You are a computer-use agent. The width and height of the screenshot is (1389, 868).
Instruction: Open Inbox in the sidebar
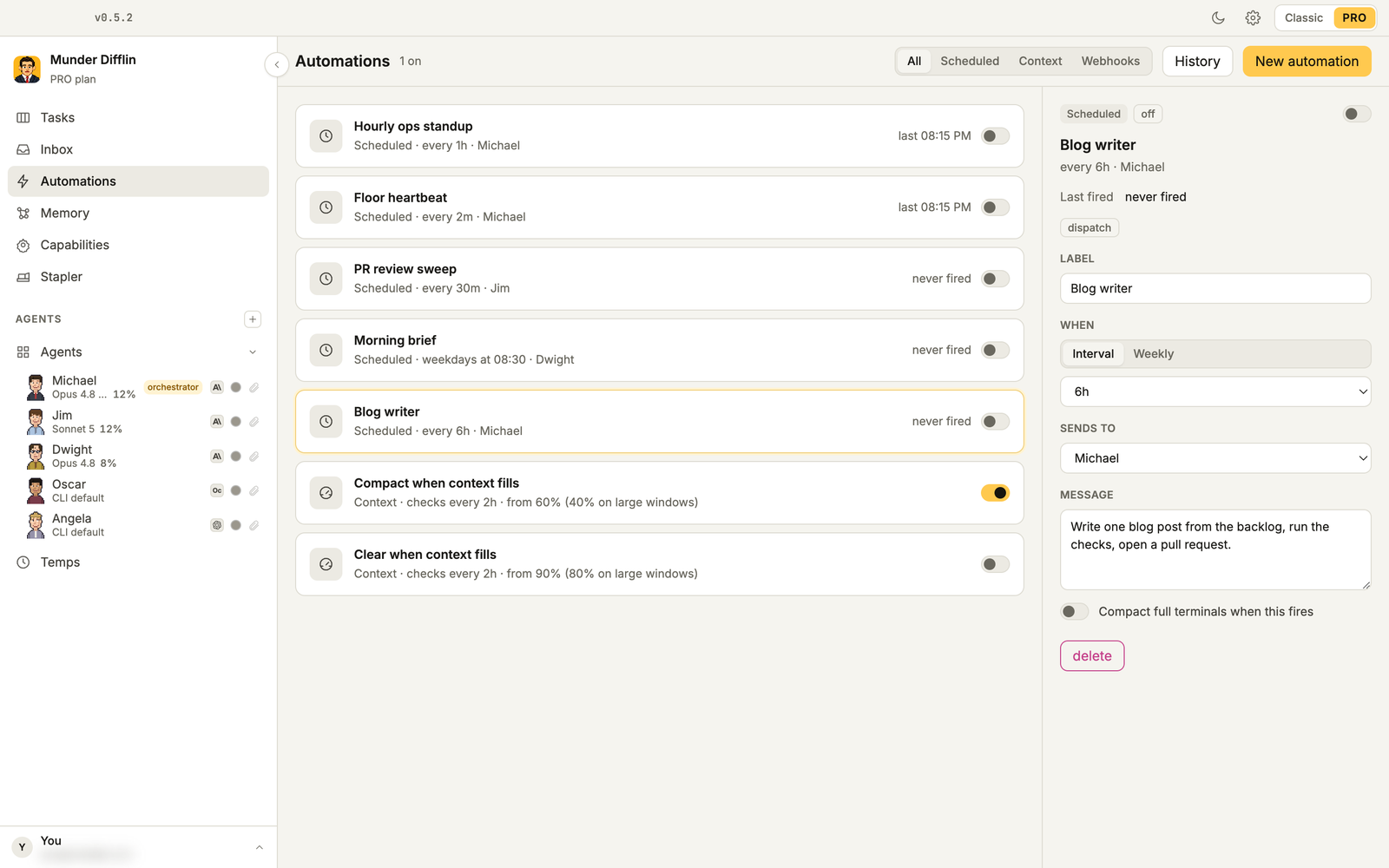pyautogui.click(x=138, y=149)
